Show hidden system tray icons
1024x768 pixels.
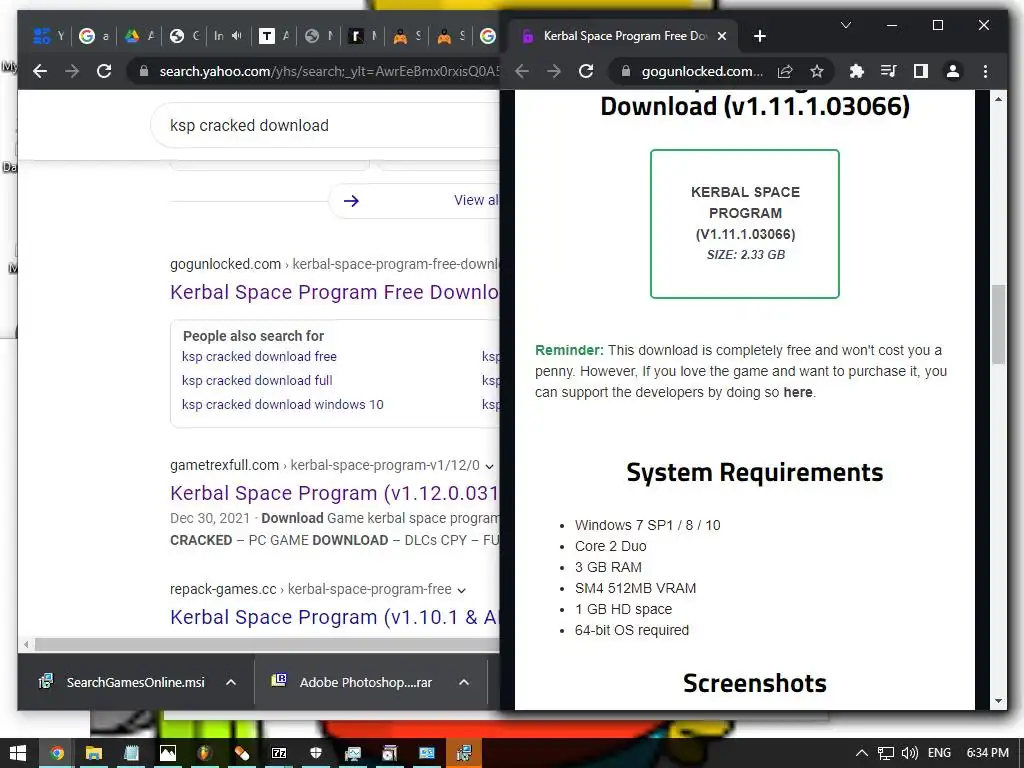862,753
